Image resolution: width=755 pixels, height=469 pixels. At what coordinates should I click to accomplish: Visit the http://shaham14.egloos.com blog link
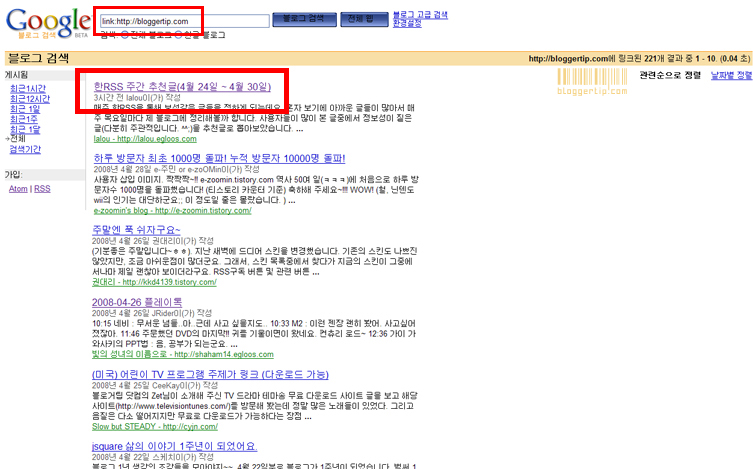(182, 354)
